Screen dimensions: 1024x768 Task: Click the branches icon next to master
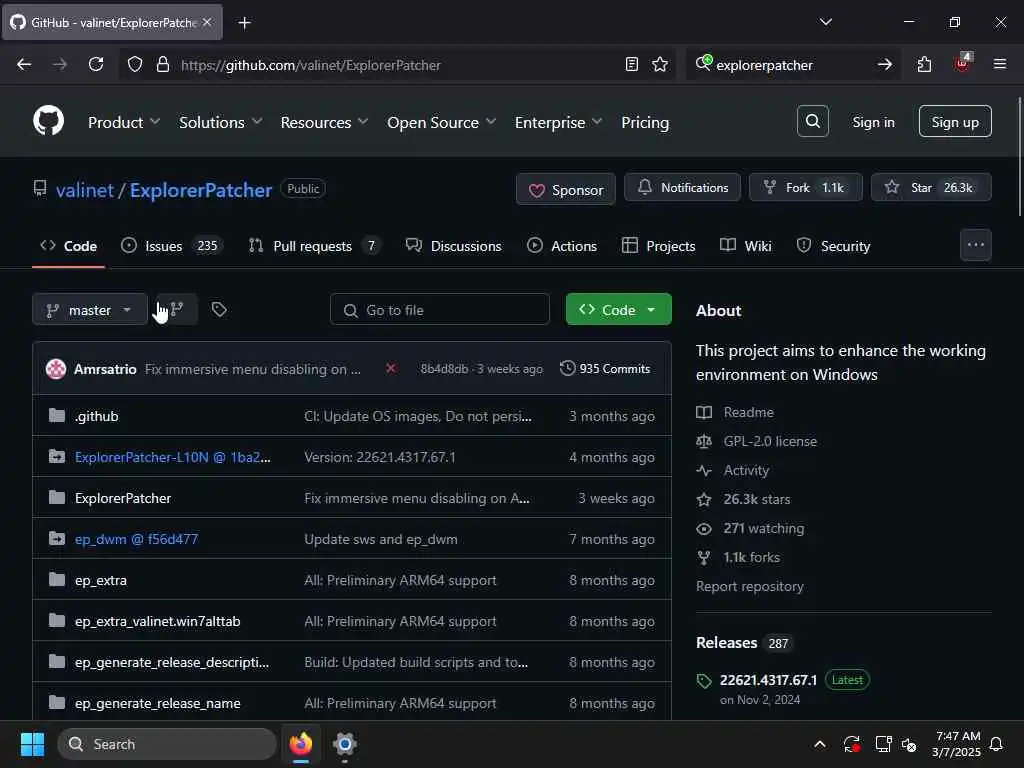[176, 309]
